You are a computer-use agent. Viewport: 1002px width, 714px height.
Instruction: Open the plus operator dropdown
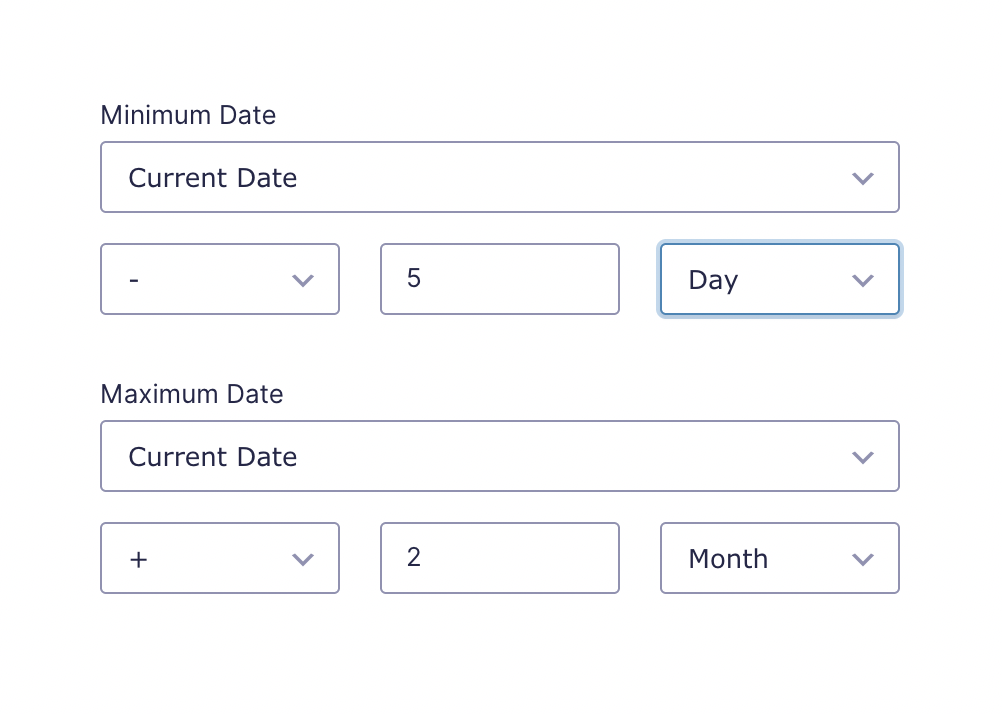[220, 558]
